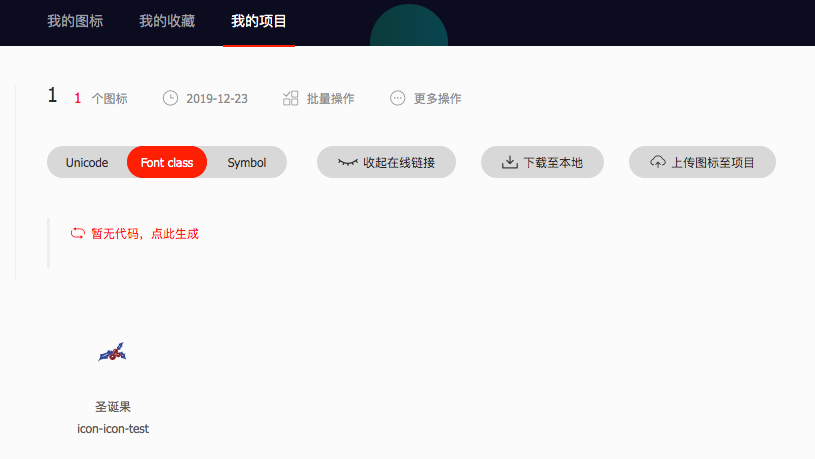
Task: Collapse online link via 收起在线链接
Action: point(386,162)
